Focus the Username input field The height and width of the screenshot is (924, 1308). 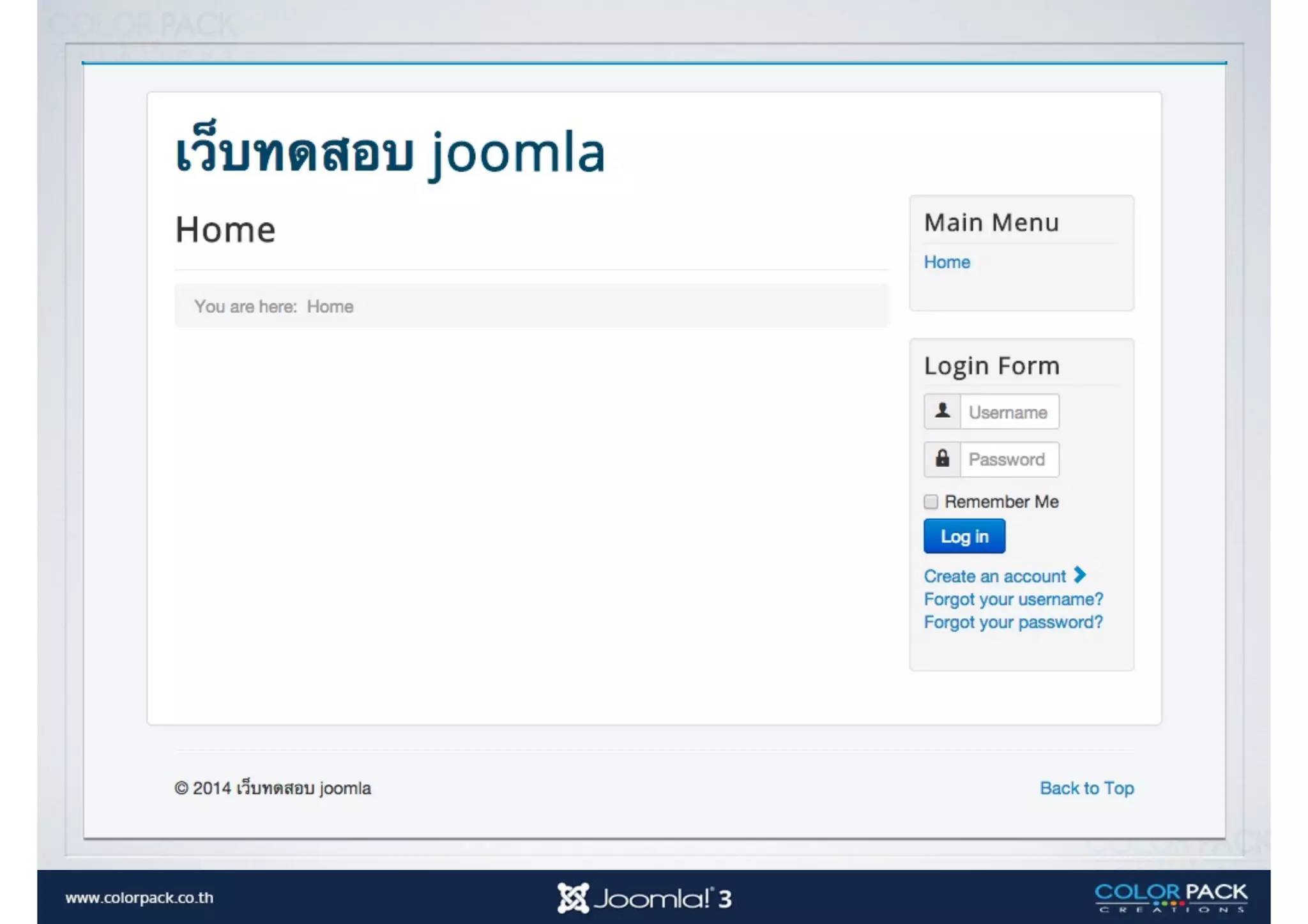[x=1009, y=412]
